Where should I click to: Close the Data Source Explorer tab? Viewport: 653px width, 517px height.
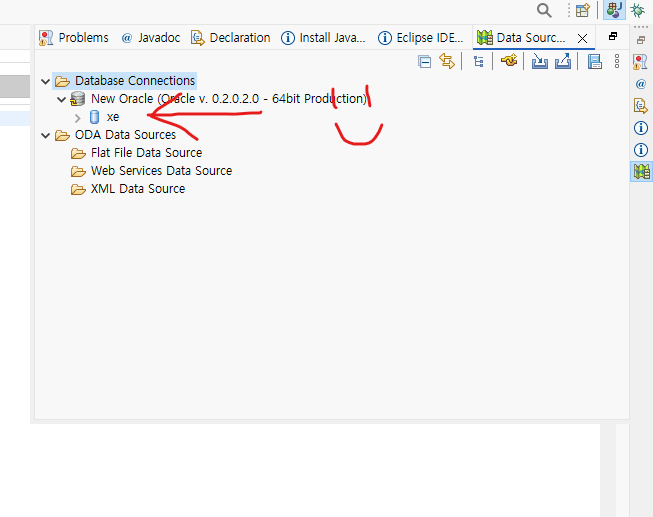(x=582, y=39)
